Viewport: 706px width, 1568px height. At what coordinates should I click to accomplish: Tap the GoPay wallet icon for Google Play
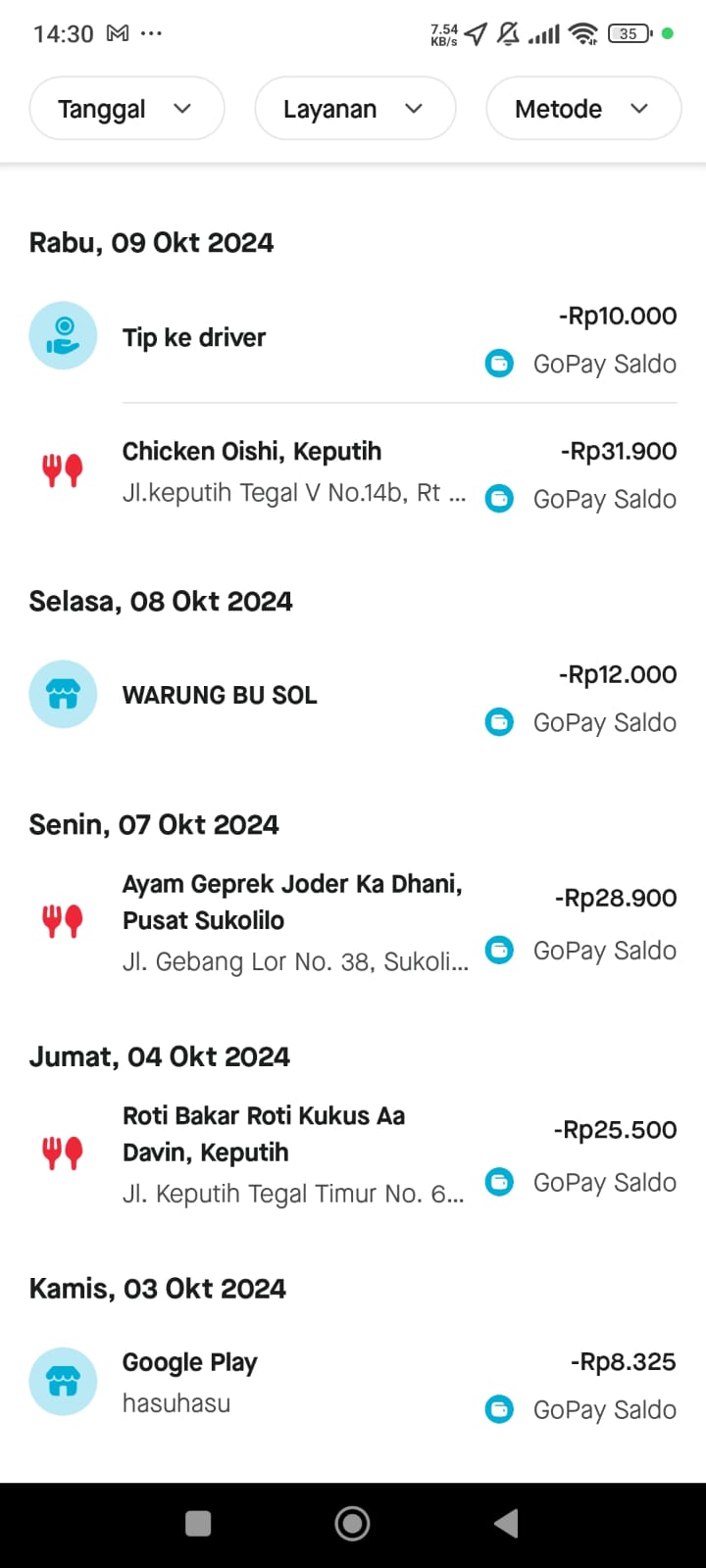(x=499, y=1409)
